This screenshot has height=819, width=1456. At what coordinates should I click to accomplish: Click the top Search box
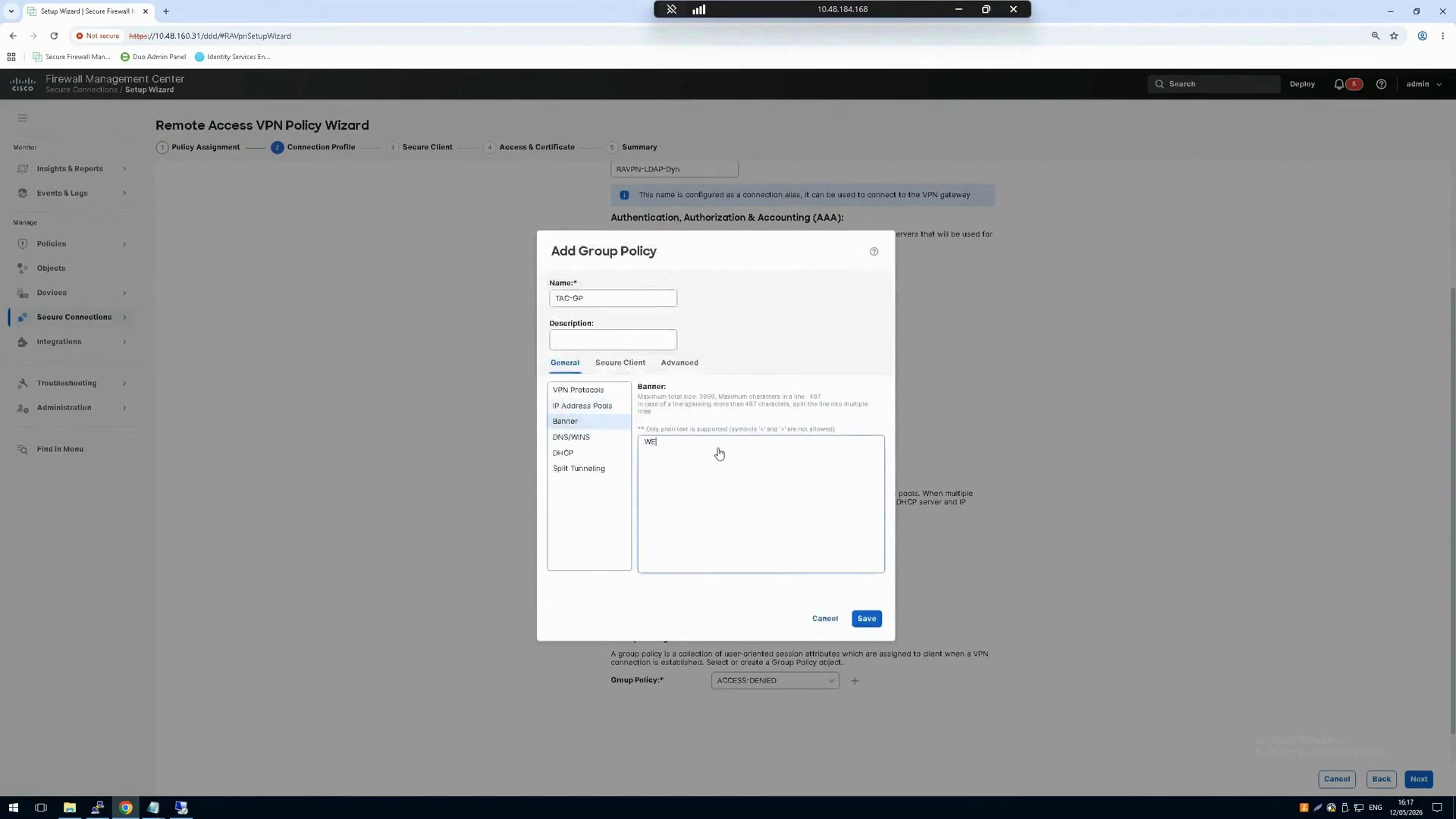point(1214,84)
